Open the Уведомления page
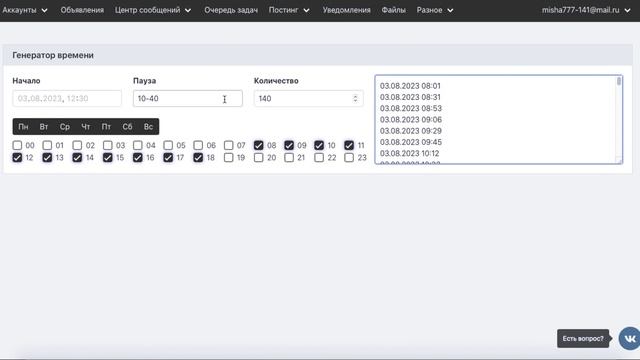 pos(347,10)
